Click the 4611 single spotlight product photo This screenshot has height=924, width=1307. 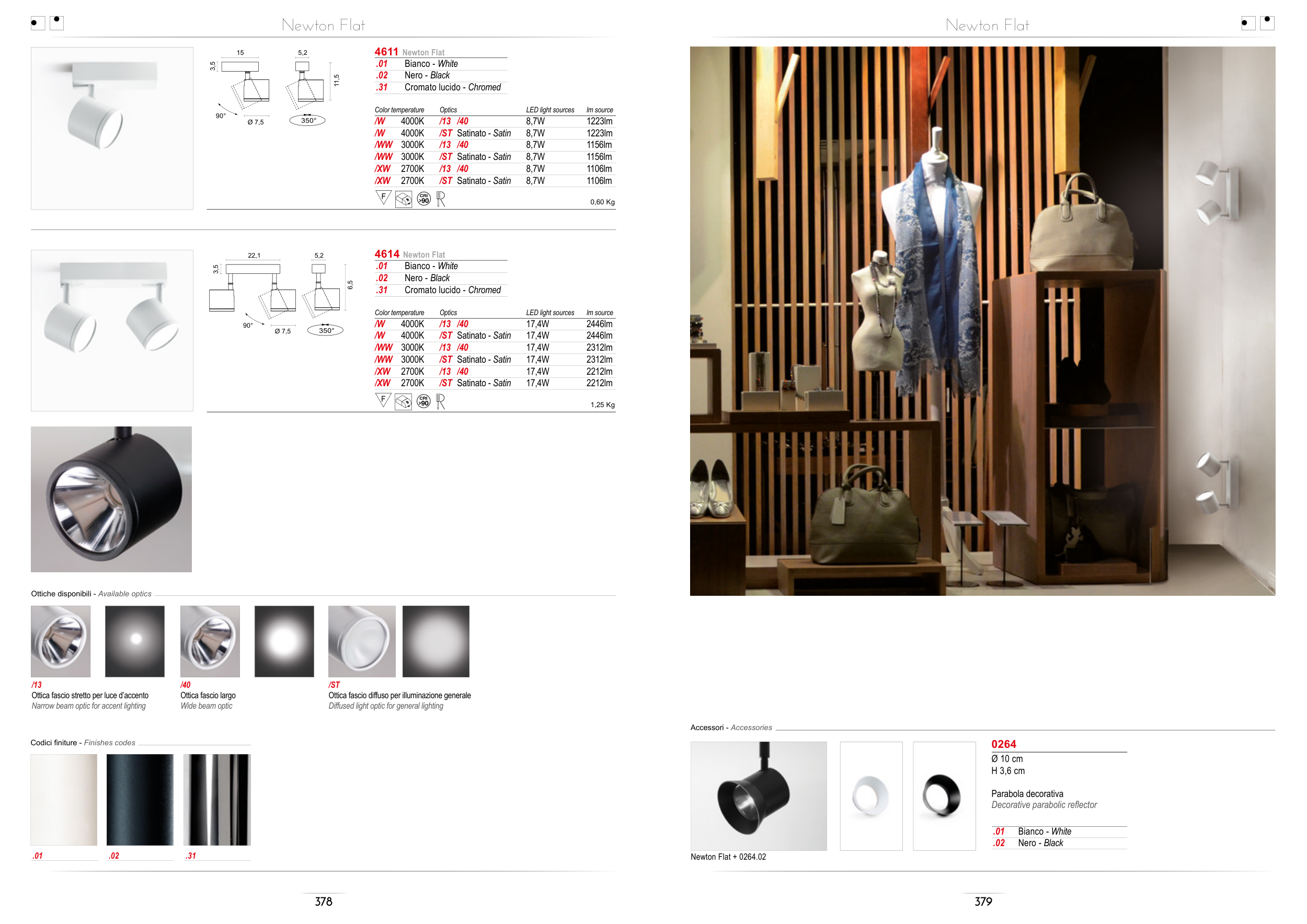click(112, 128)
